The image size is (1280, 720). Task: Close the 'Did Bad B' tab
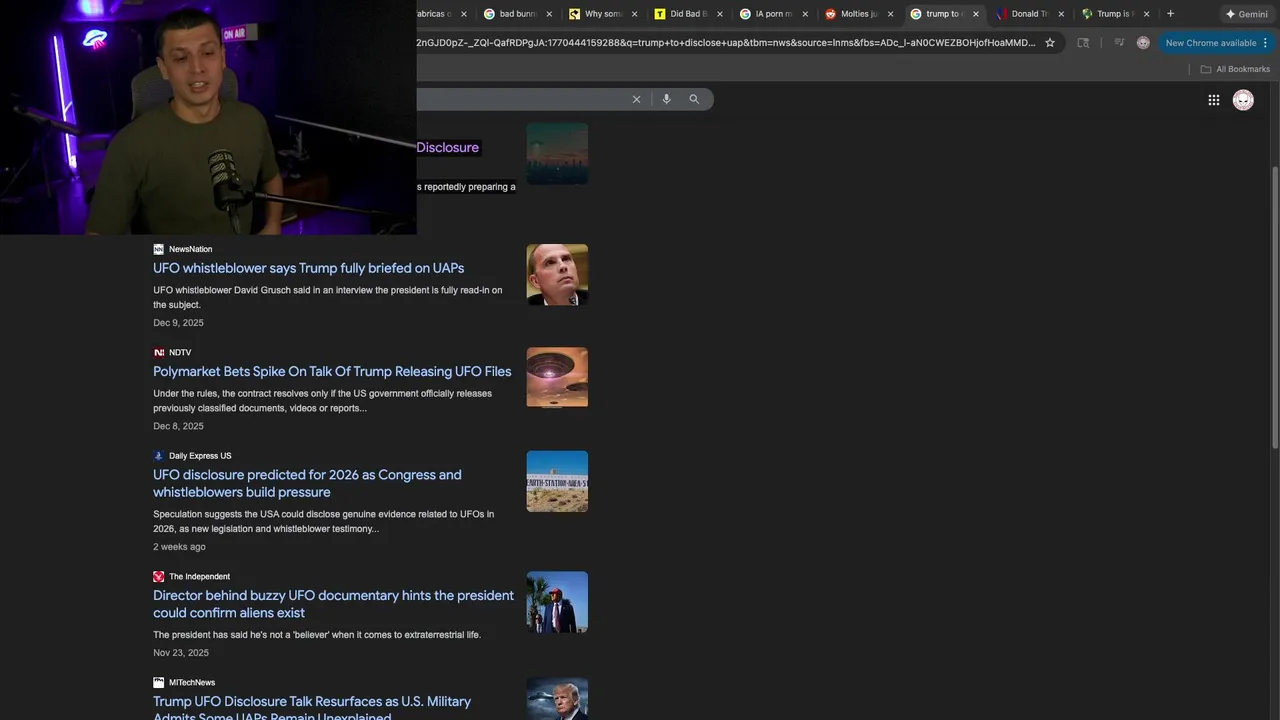coord(719,14)
